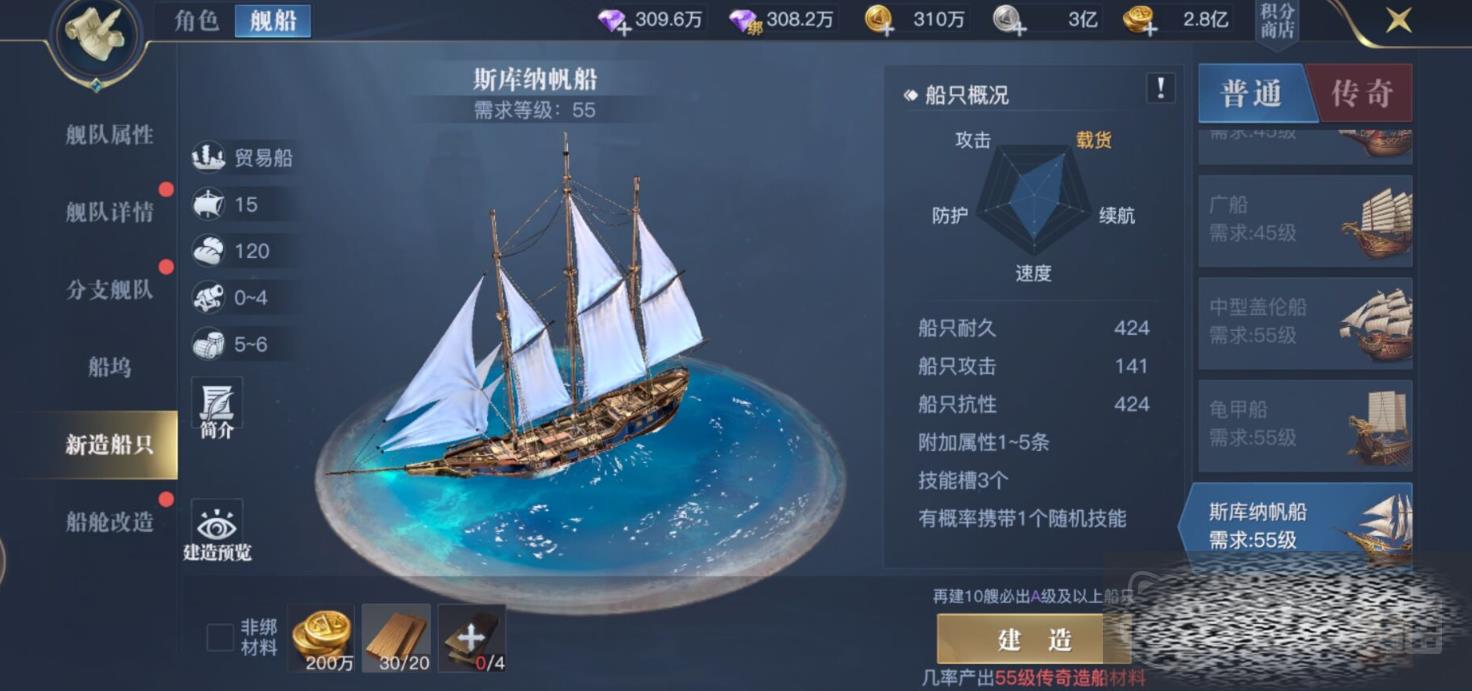Open the 积分商店 points shop
1472x691 pixels.
(x=1277, y=22)
